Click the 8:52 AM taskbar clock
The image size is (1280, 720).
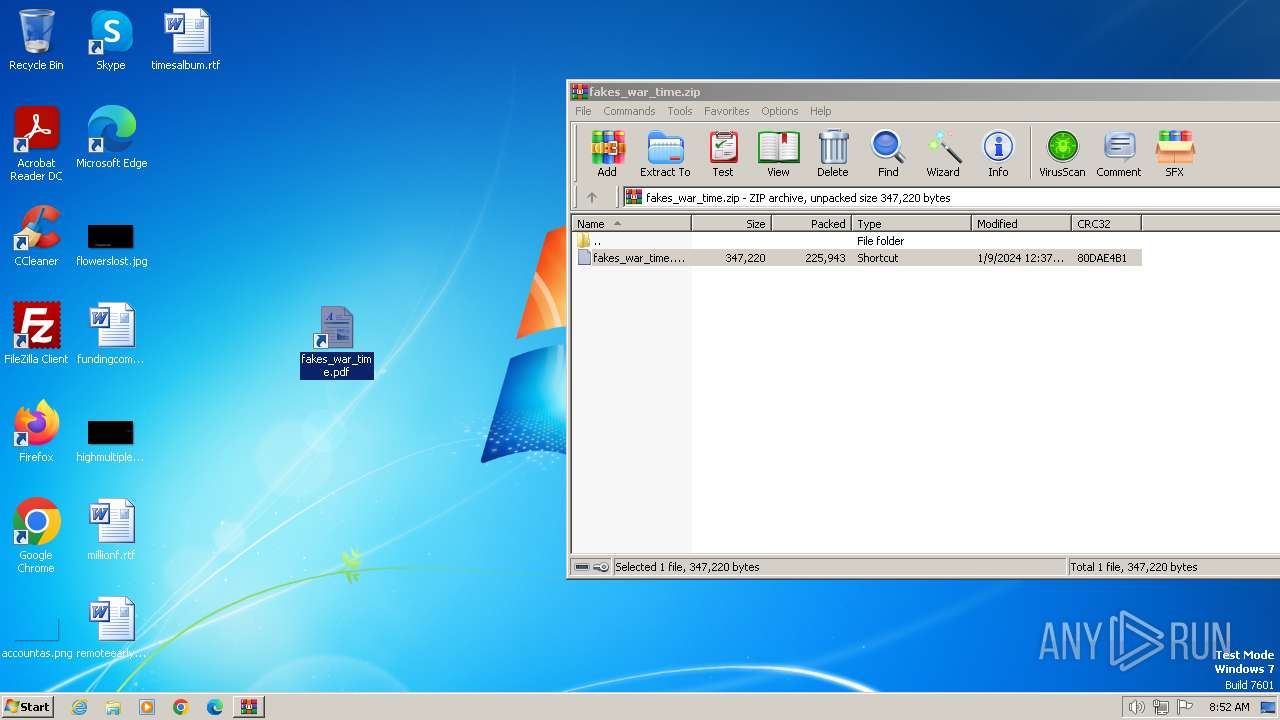(x=1229, y=707)
